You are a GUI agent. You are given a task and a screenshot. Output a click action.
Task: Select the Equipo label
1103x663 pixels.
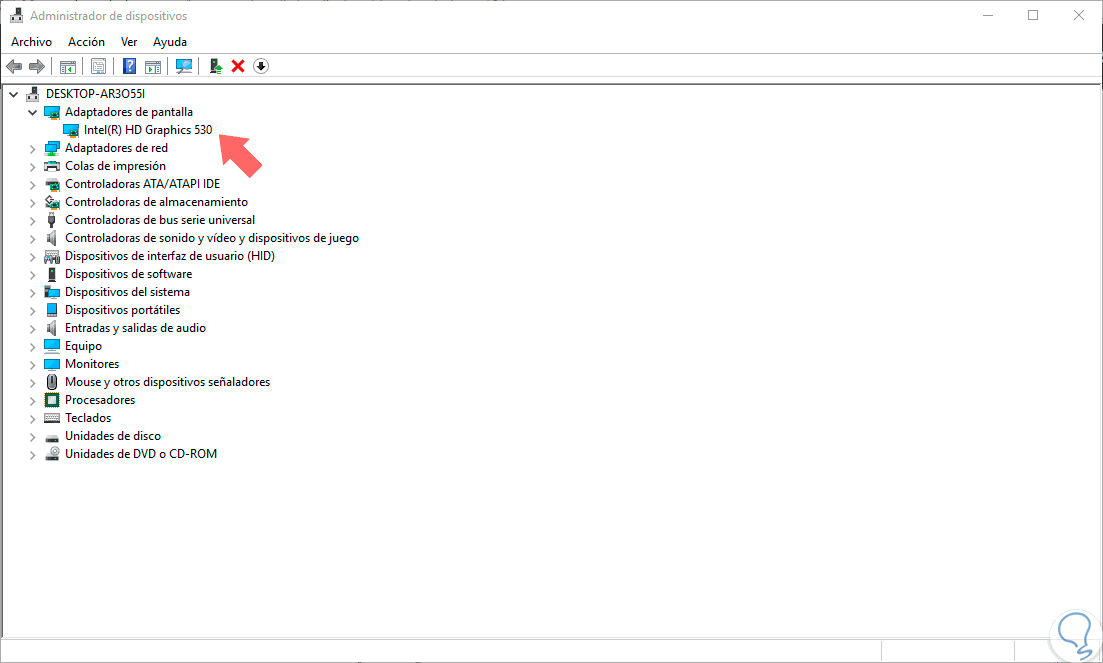coord(84,346)
